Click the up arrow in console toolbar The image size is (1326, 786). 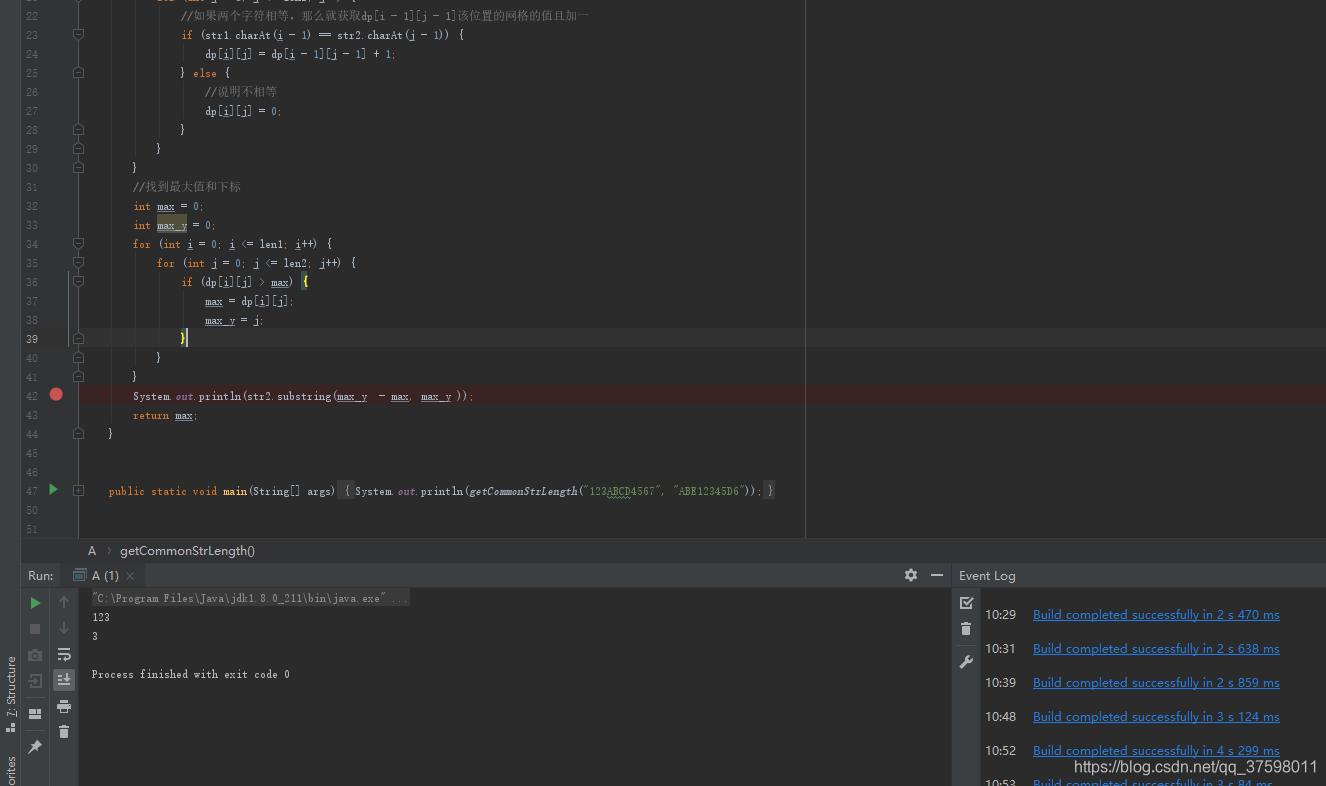(64, 602)
